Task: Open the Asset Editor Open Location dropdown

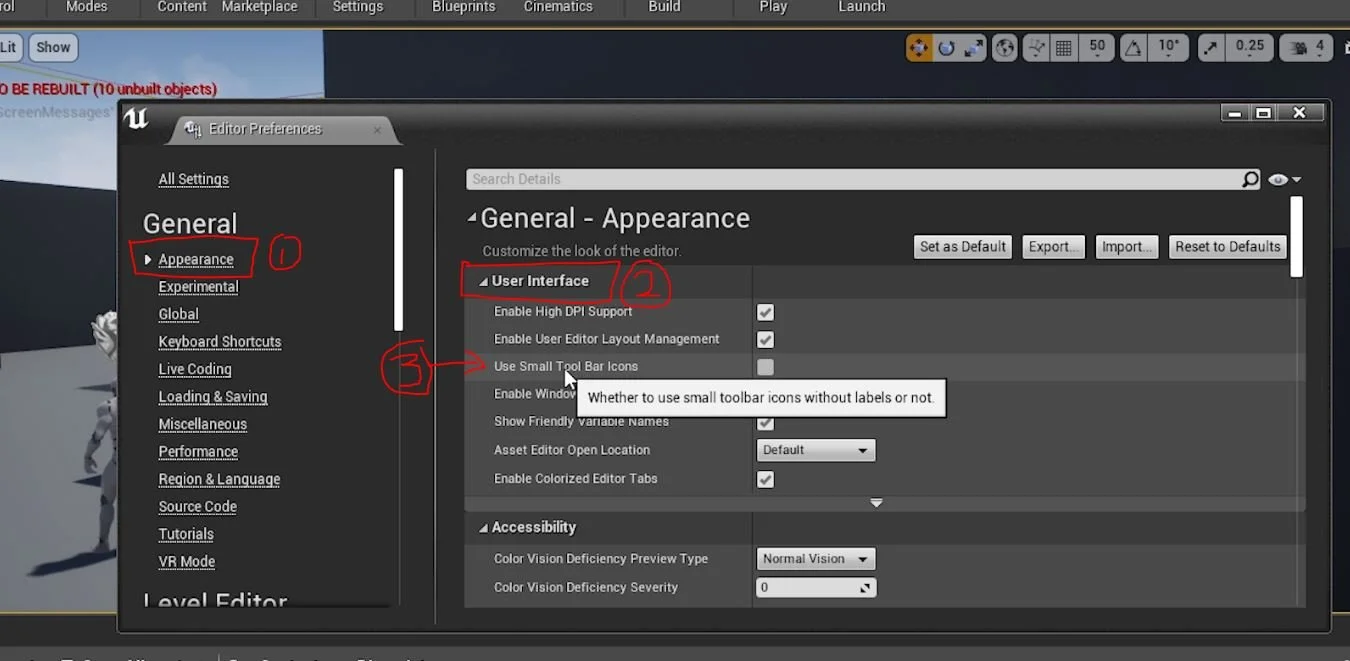Action: point(815,450)
